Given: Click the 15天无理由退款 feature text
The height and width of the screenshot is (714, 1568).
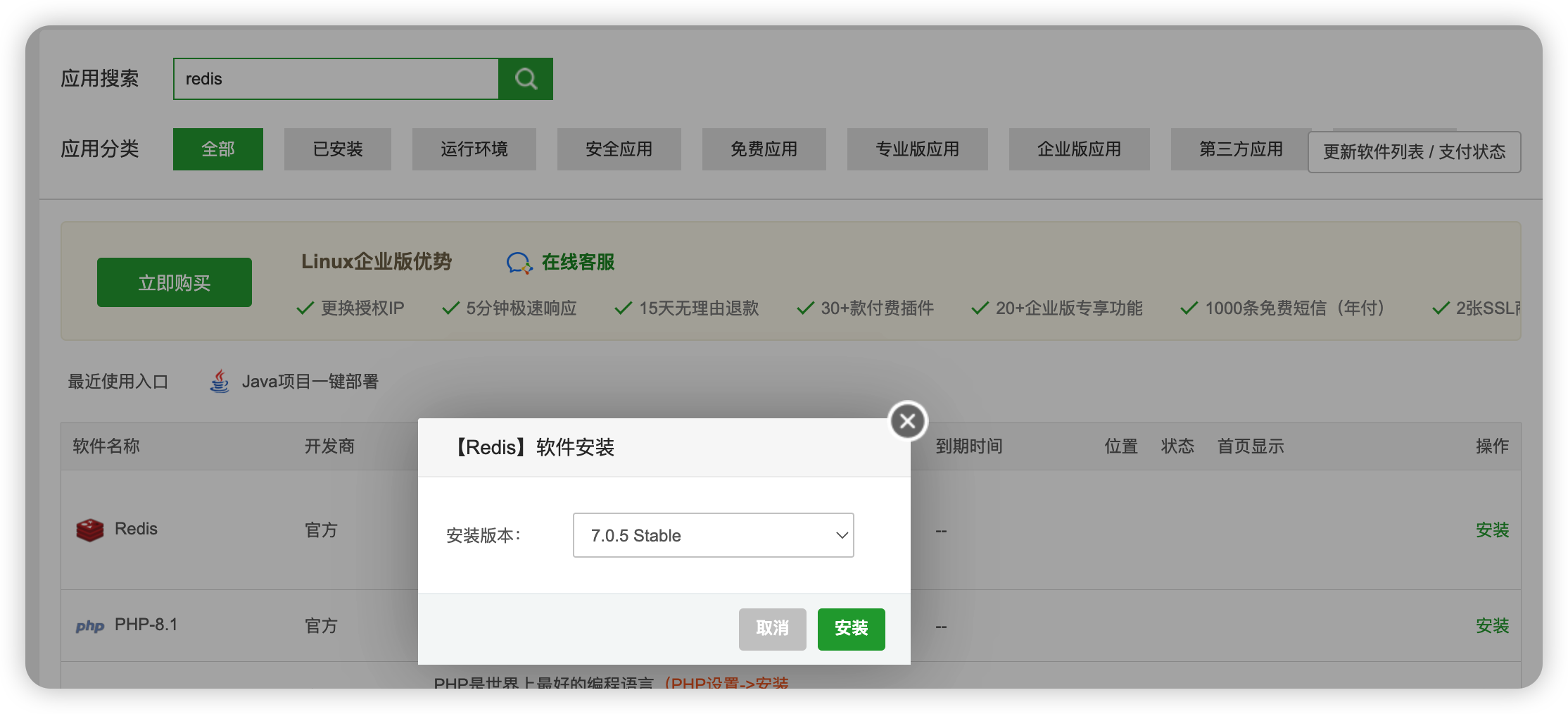Looking at the screenshot, I should tap(699, 308).
